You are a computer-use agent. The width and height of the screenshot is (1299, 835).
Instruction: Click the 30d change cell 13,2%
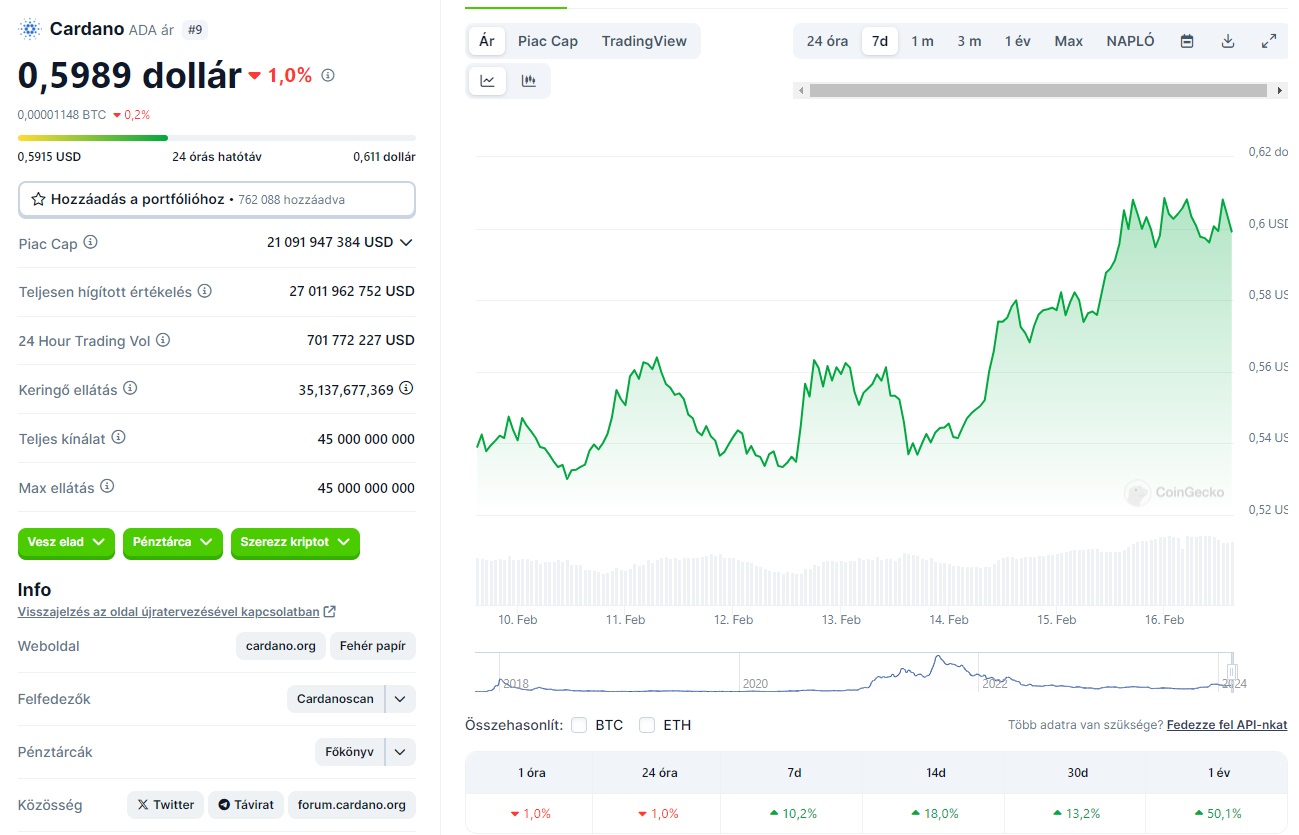(1075, 814)
